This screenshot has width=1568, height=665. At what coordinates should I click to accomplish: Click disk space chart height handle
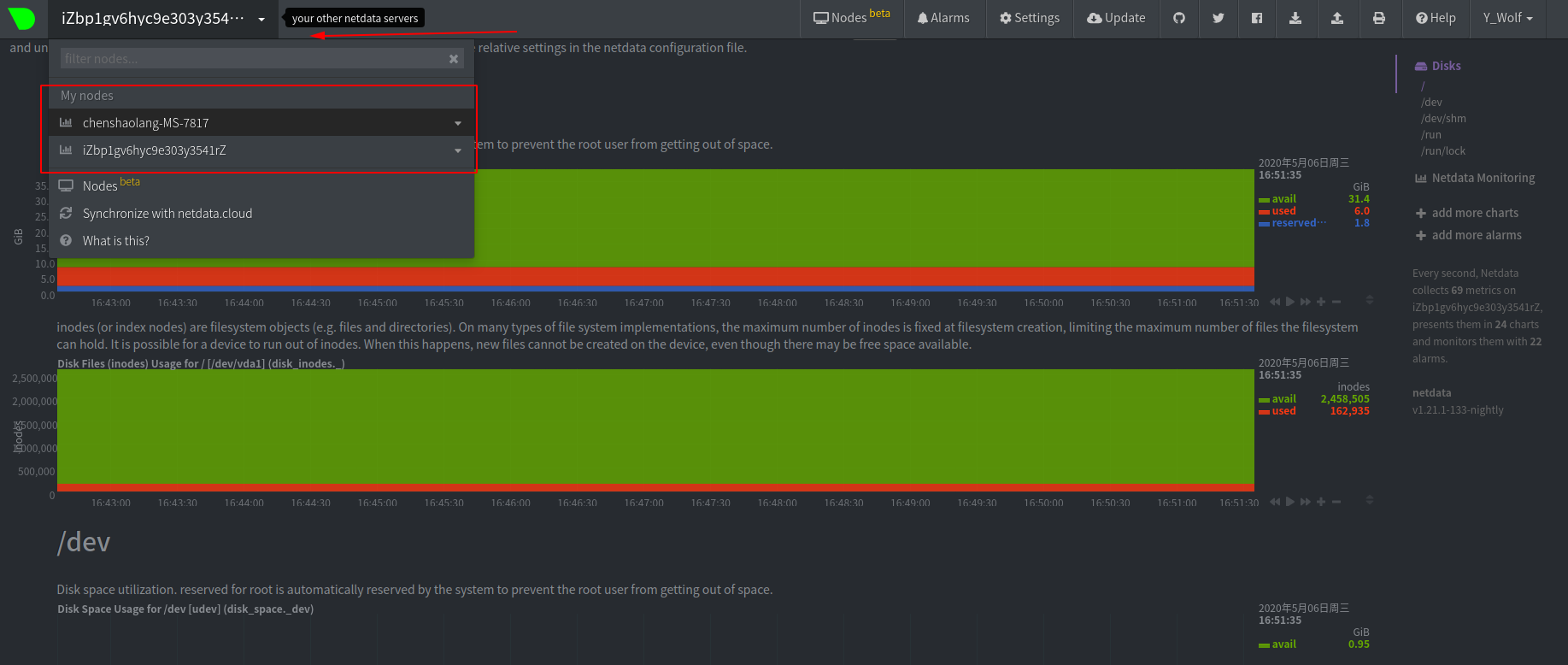coord(1369,300)
